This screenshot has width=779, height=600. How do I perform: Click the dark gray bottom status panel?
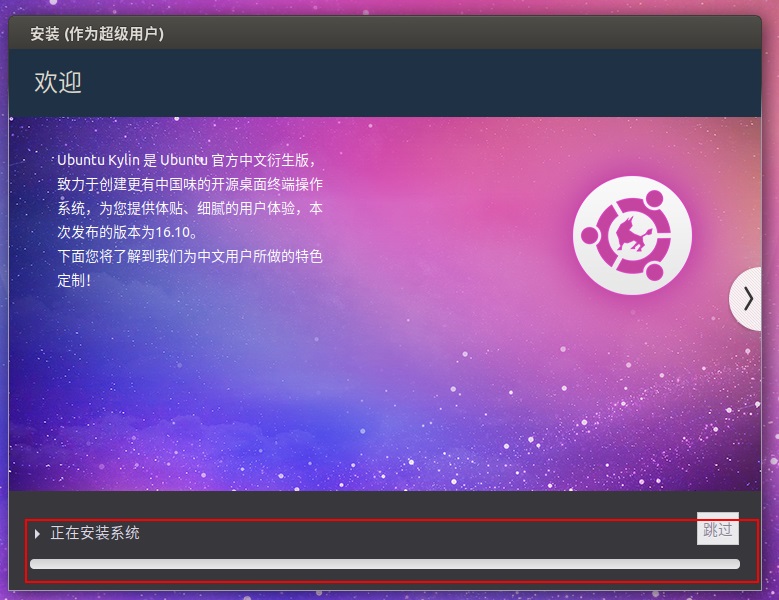pyautogui.click(x=400, y=506)
